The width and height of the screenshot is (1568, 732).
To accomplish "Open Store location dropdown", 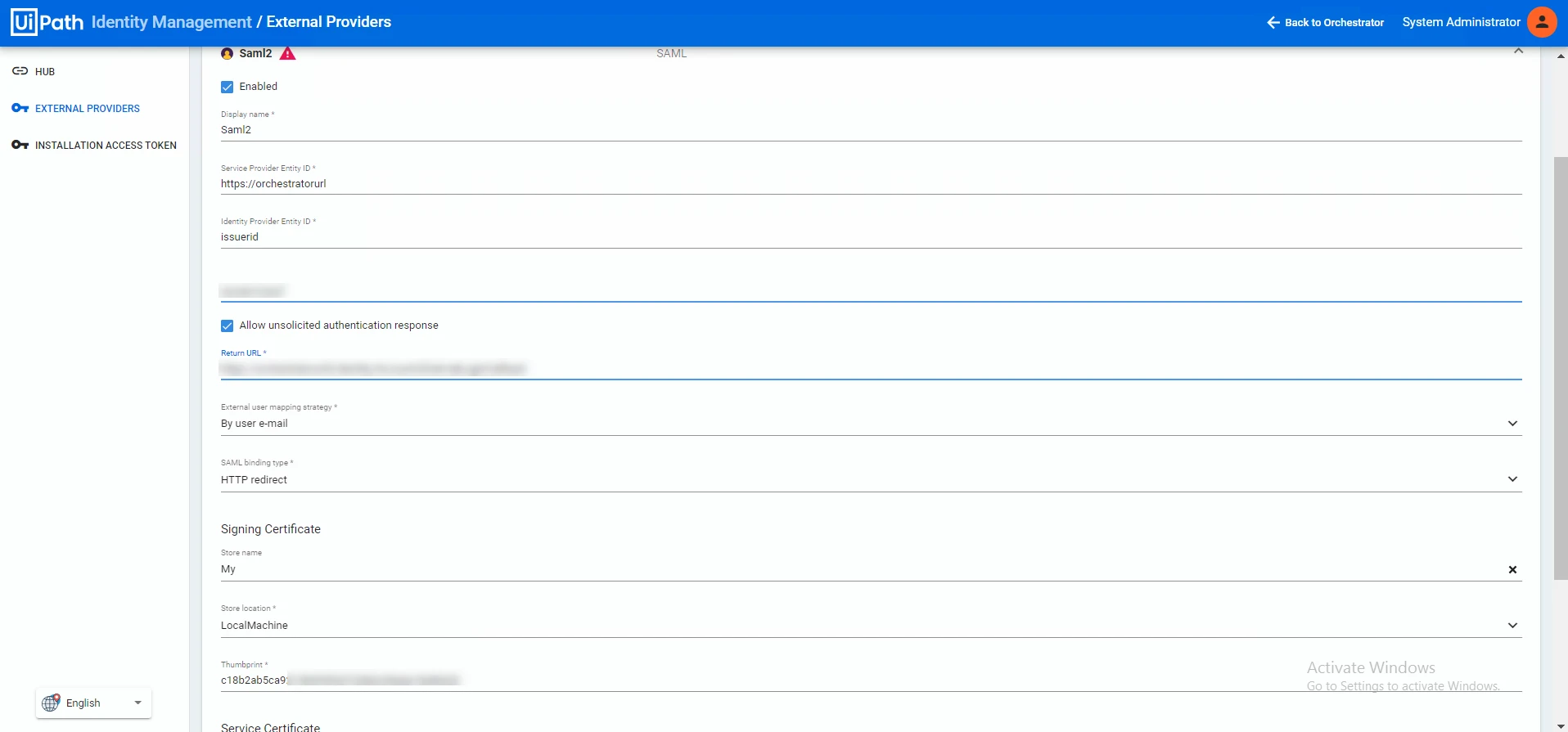I will point(871,626).
